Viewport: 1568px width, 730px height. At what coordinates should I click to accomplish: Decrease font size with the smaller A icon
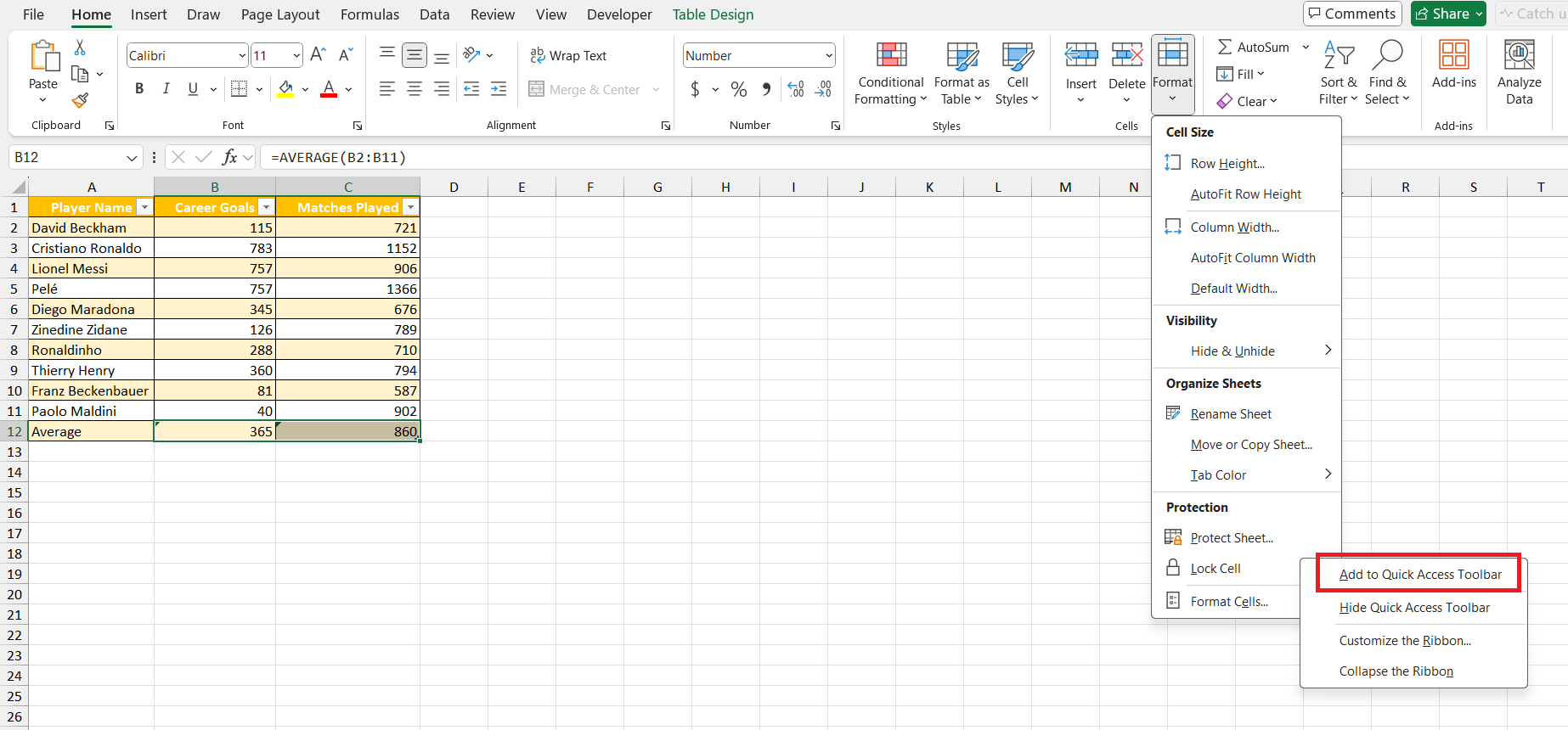[x=345, y=55]
